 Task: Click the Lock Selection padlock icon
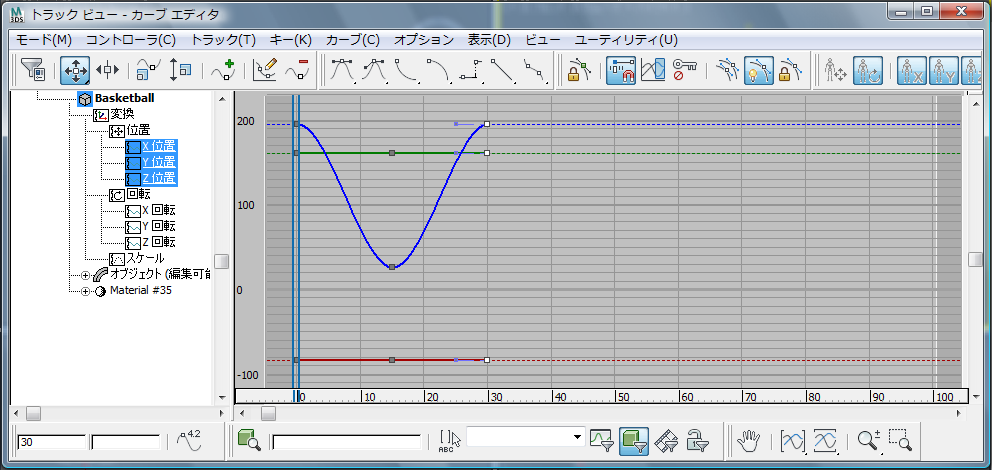pos(579,70)
